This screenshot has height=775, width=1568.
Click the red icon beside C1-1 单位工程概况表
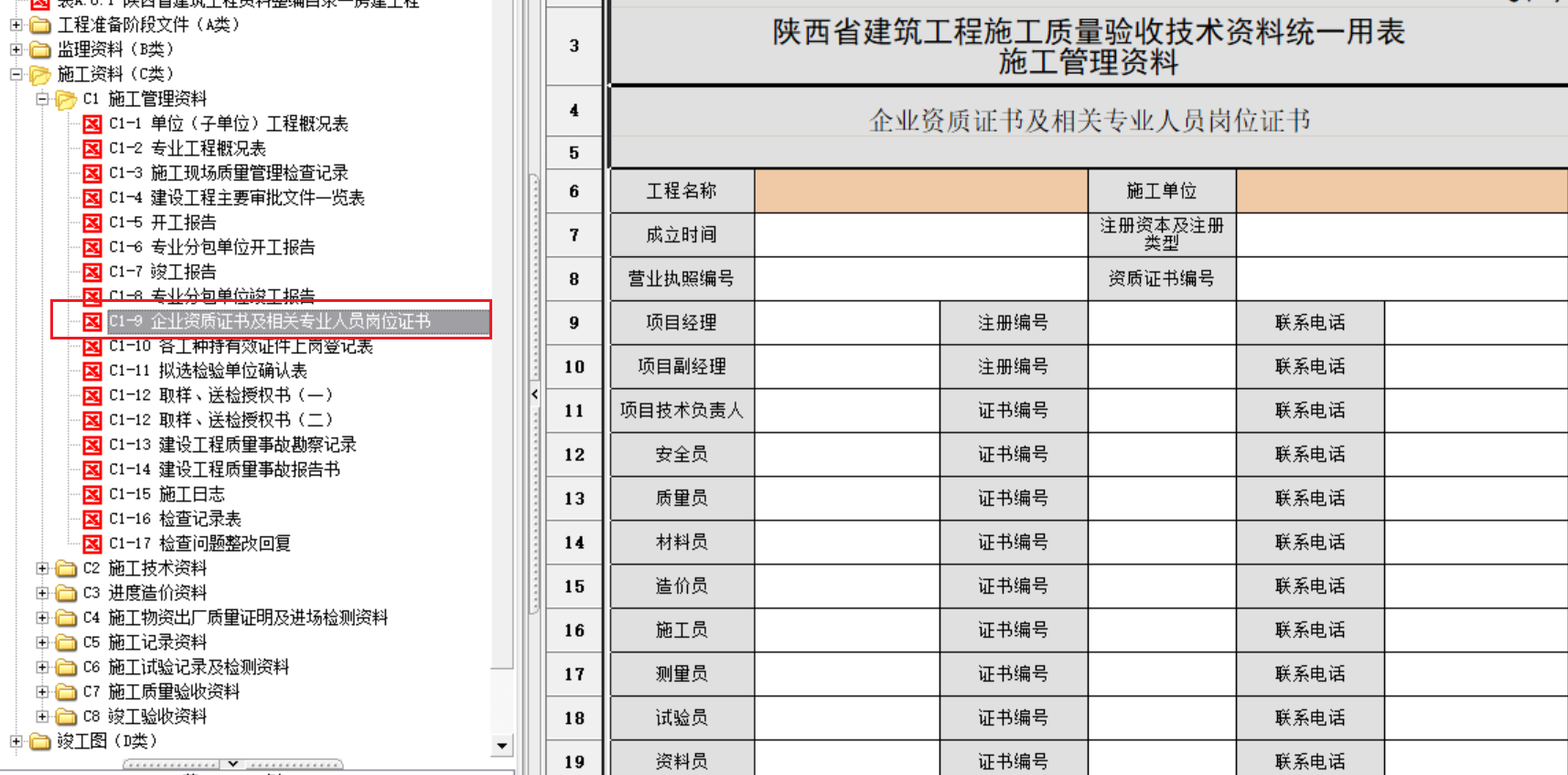[x=91, y=124]
